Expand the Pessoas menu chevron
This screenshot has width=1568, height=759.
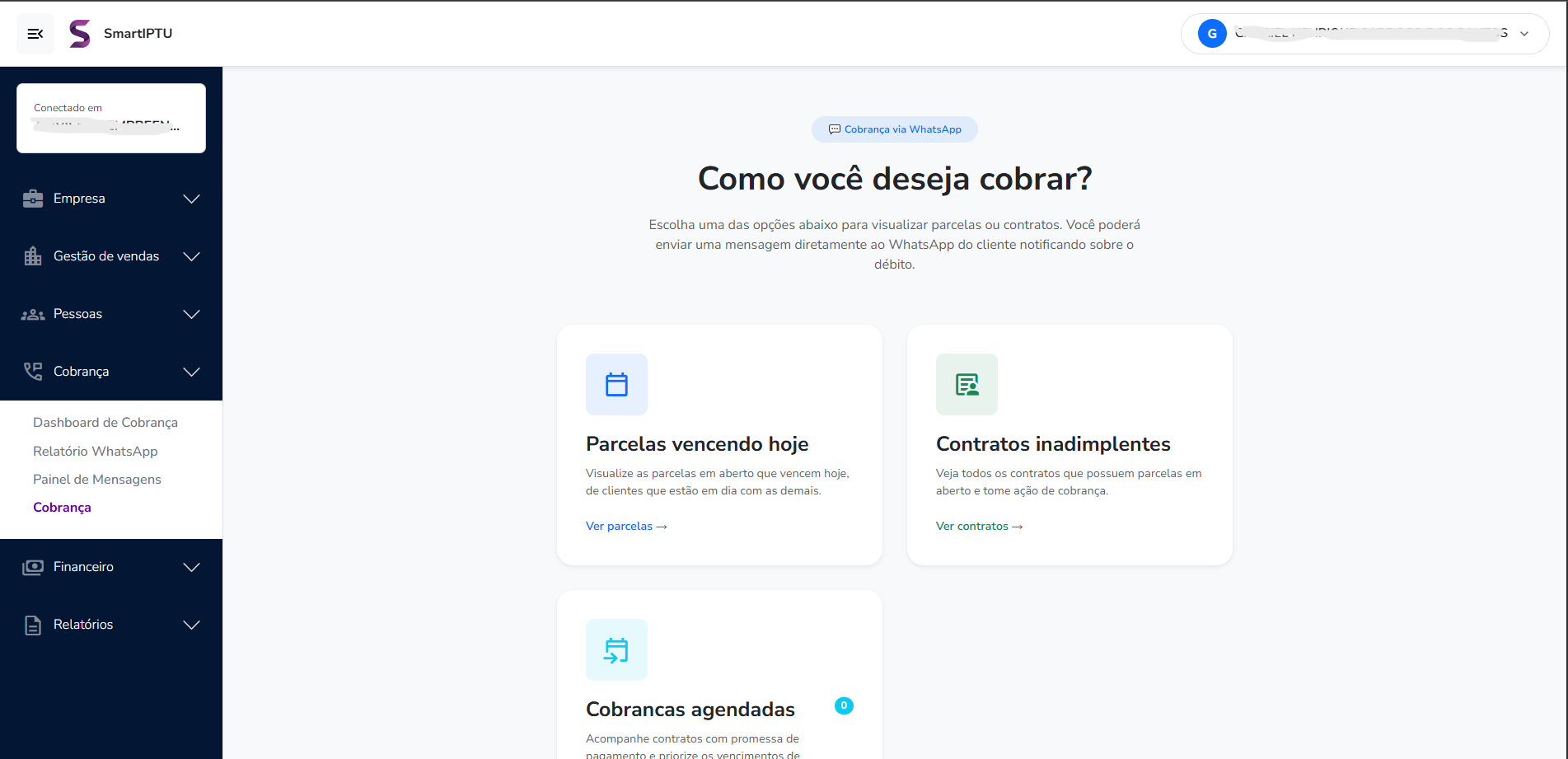[x=192, y=314]
